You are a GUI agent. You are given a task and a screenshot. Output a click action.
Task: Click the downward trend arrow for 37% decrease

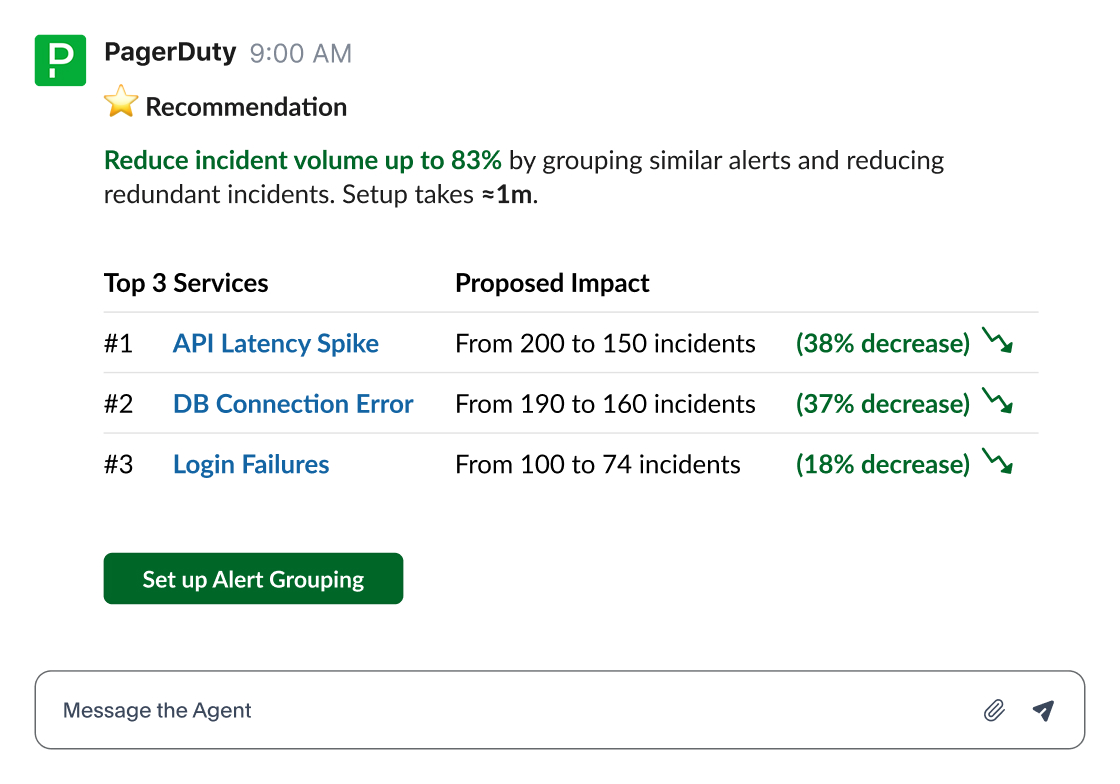tap(997, 401)
